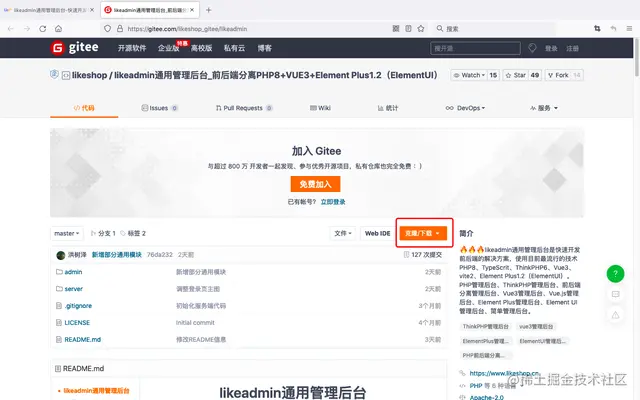Reload the page with the browser refresh icon
The image size is (640, 400).
tap(42, 29)
